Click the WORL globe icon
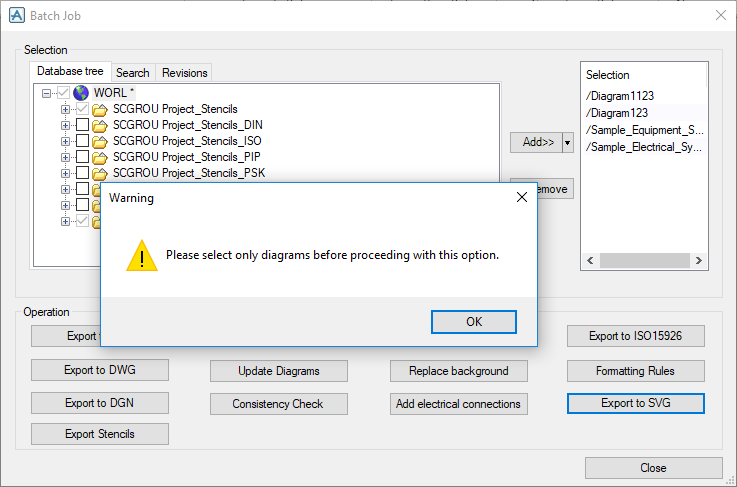The height and width of the screenshot is (487, 737). [81, 93]
